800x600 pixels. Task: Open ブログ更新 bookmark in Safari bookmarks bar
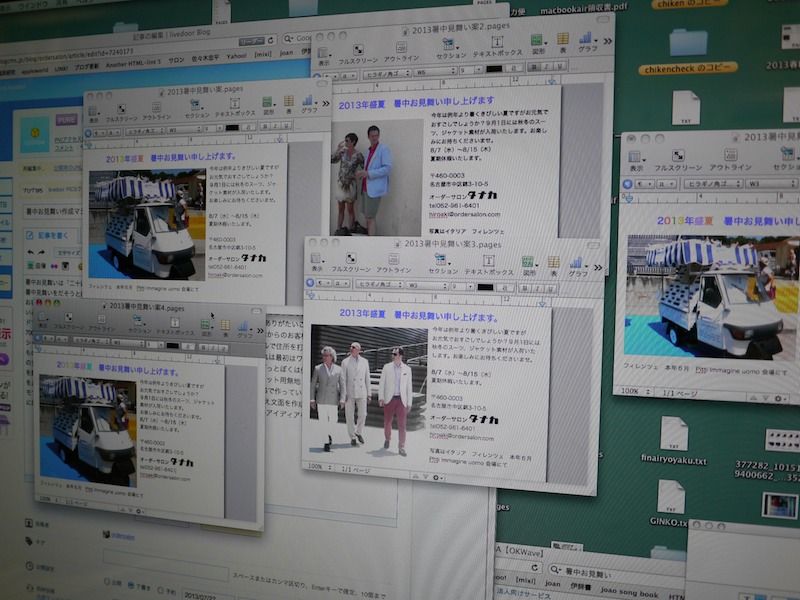(87, 67)
